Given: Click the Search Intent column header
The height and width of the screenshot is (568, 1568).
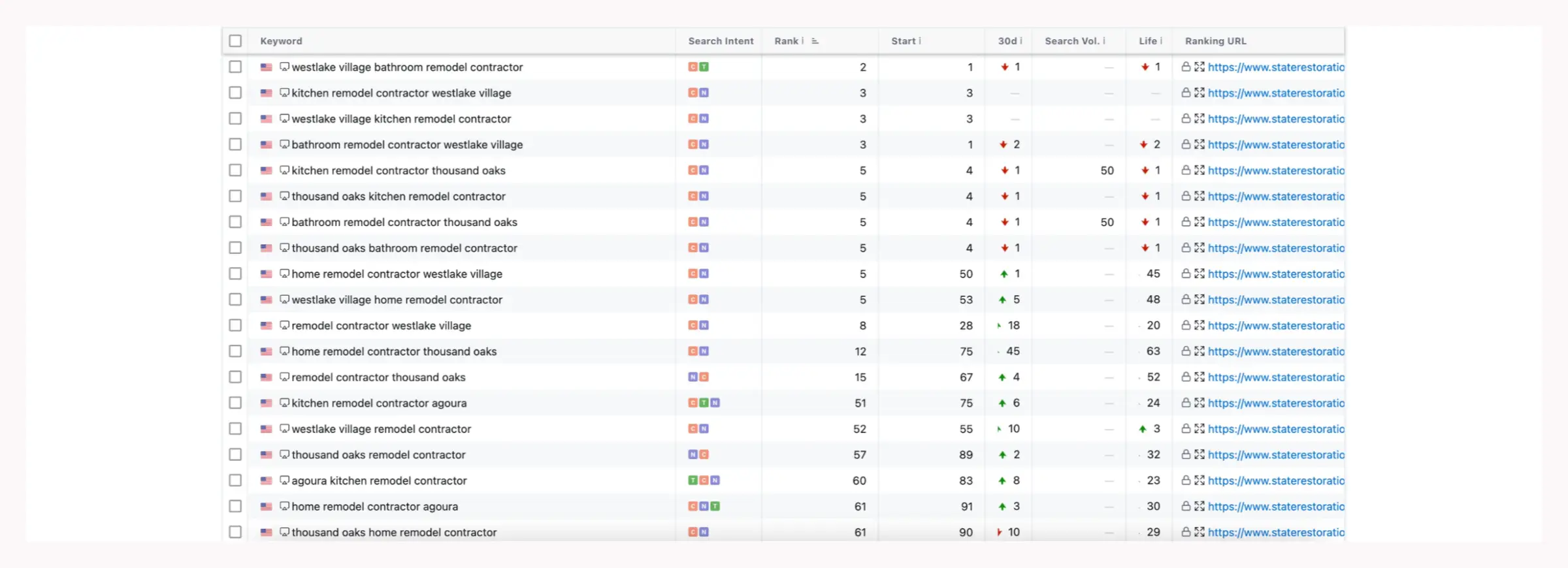Looking at the screenshot, I should click(721, 41).
